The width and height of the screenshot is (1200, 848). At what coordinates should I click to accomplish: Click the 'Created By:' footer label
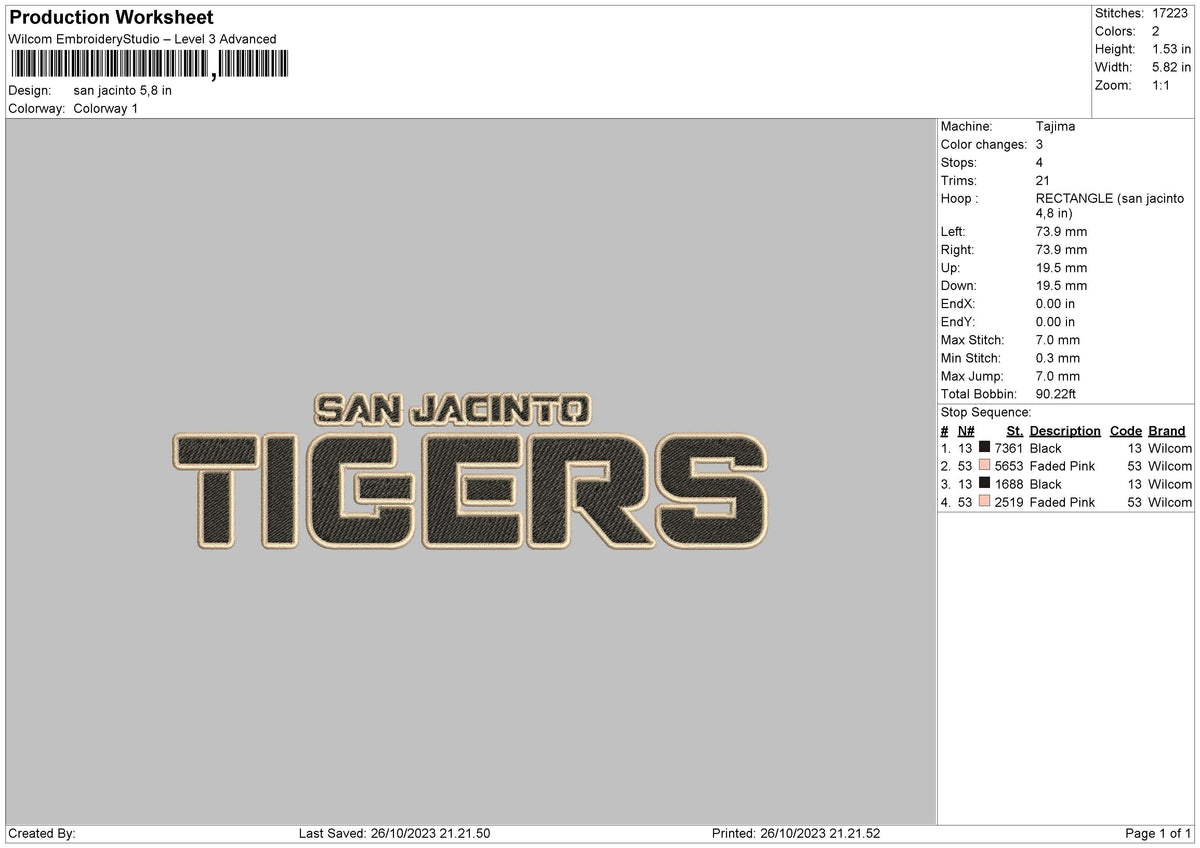[42, 833]
